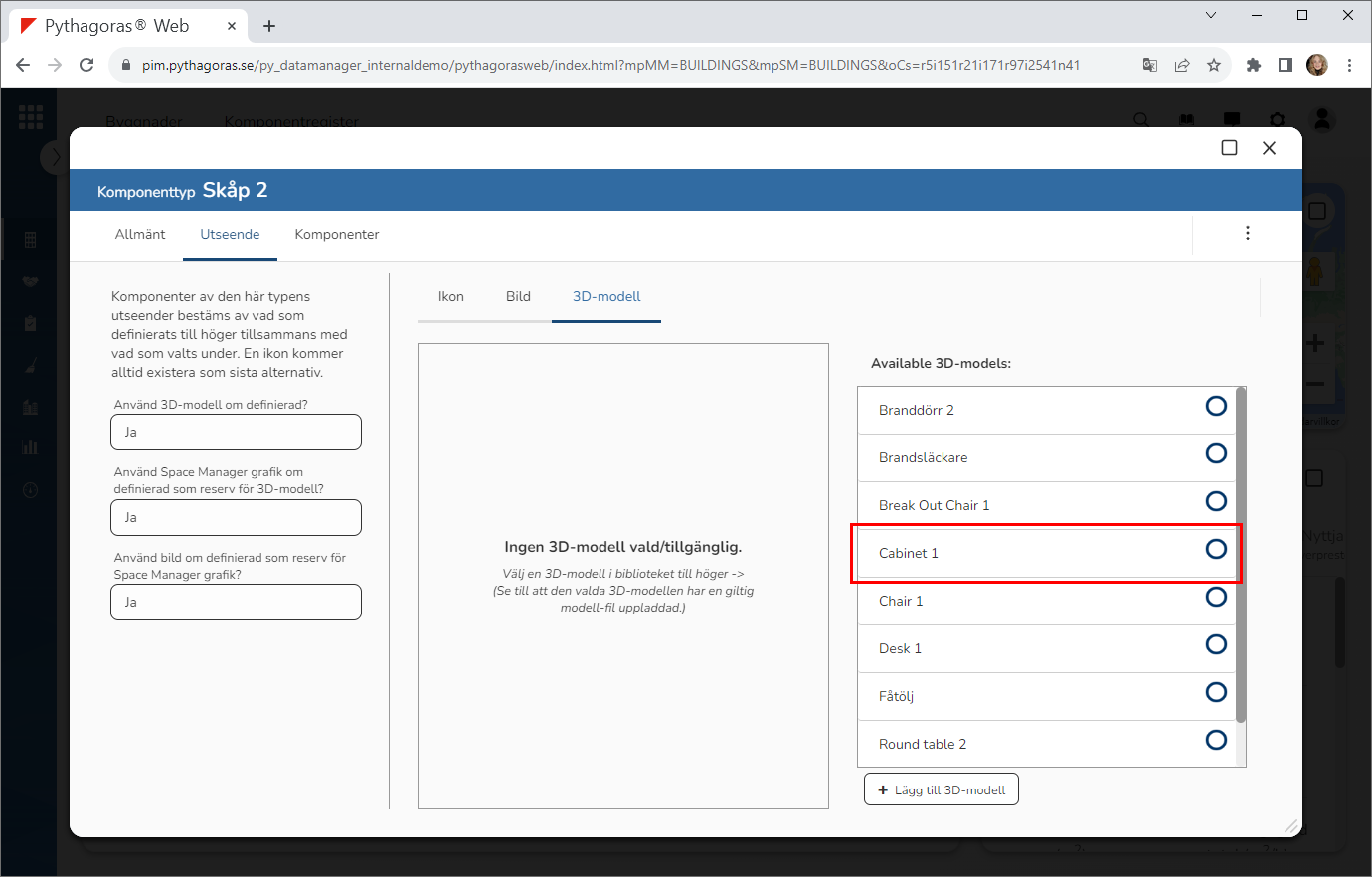This screenshot has width=1372, height=877.
Task: Open the Chrome side panel icon
Action: tap(1285, 65)
